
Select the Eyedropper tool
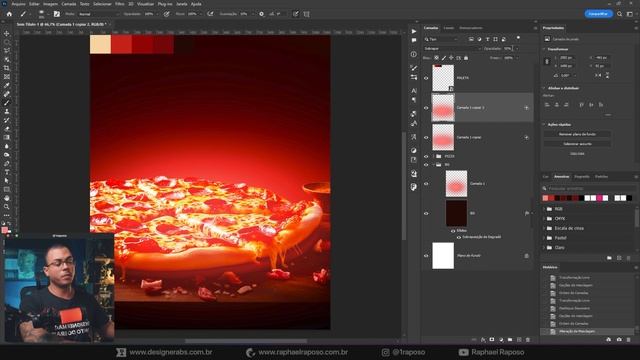7,85
